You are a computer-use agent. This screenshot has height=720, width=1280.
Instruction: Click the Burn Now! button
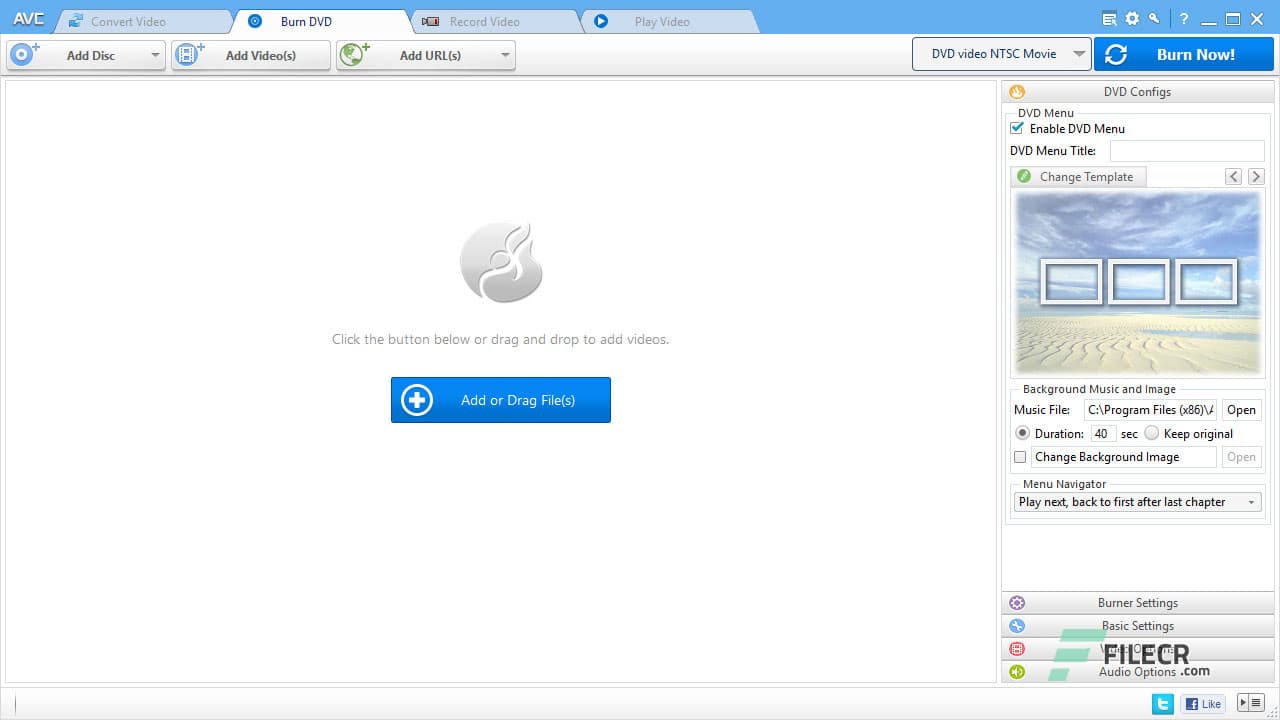click(1184, 54)
